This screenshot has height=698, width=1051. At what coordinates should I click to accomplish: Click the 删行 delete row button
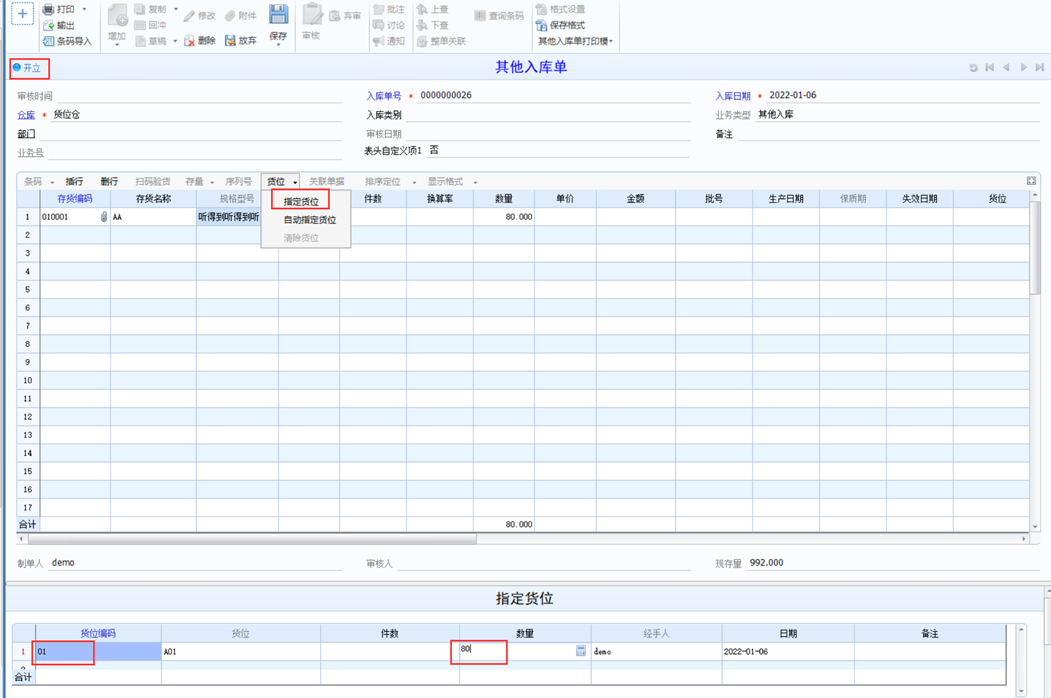(109, 182)
